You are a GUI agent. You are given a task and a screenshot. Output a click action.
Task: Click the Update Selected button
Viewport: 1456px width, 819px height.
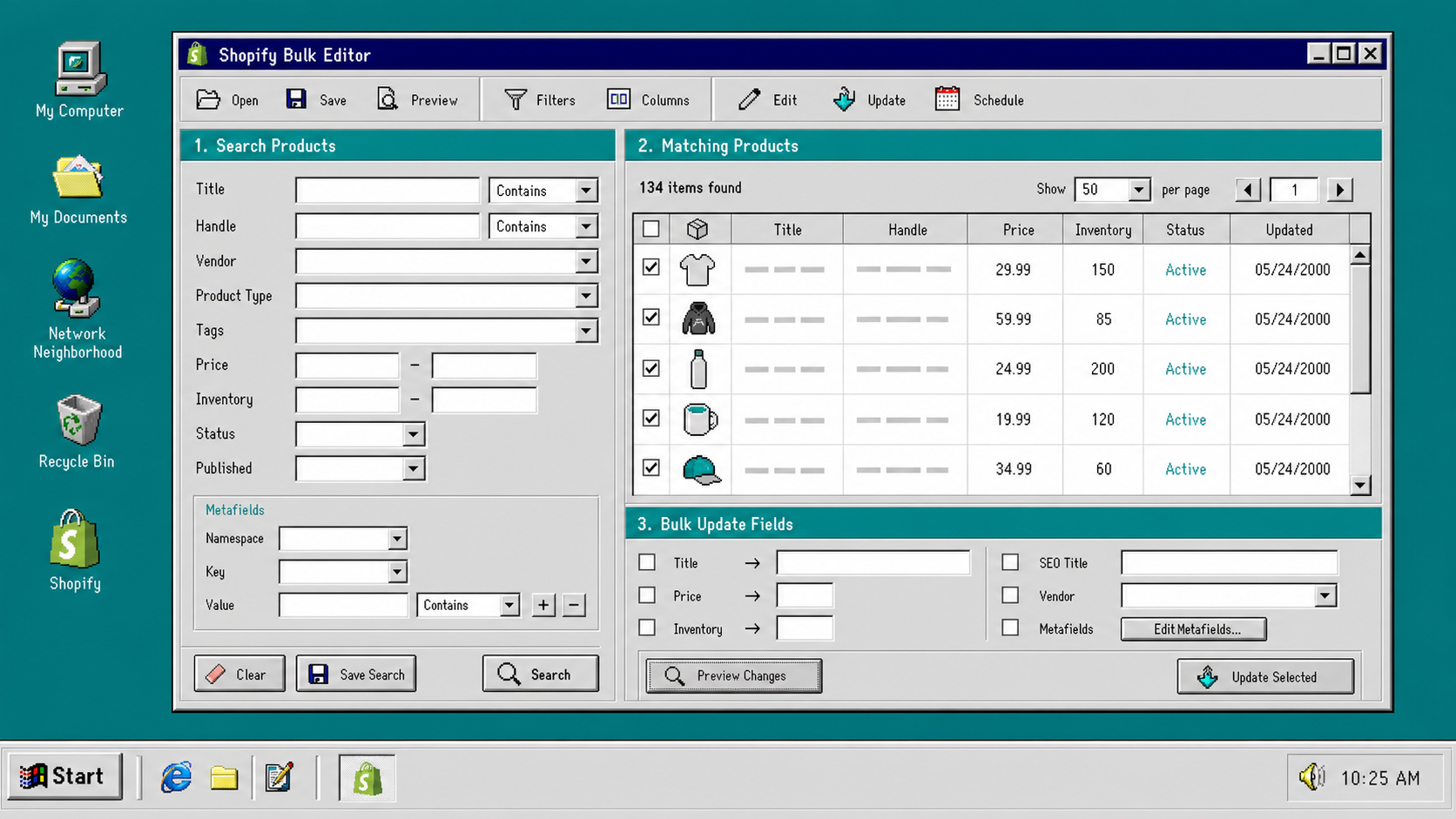tap(1265, 677)
